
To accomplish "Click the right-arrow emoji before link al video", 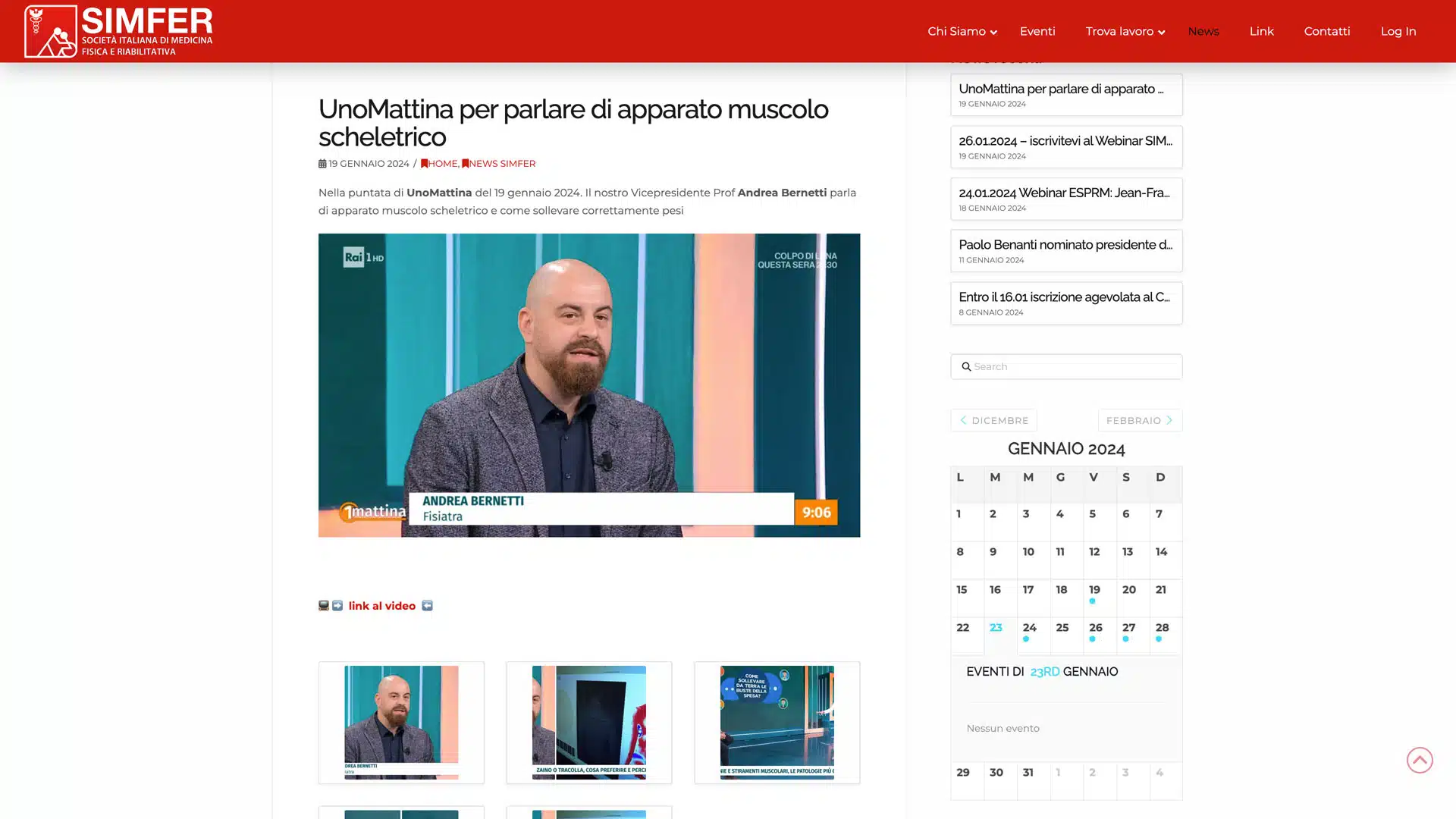I will [x=337, y=606].
